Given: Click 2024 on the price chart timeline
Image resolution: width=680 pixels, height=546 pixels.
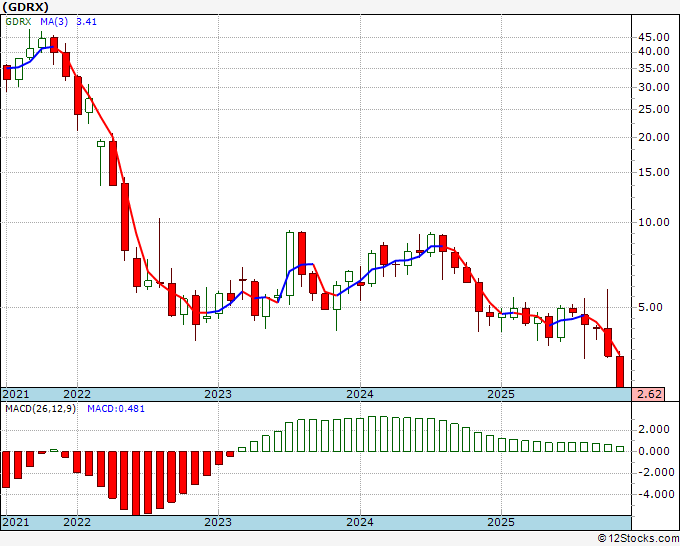Looking at the screenshot, I should pyautogui.click(x=360, y=394).
